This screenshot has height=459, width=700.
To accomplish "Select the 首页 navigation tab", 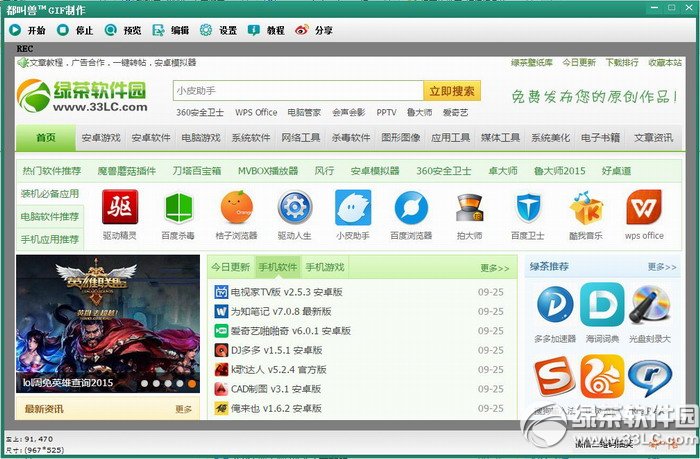I will point(46,138).
